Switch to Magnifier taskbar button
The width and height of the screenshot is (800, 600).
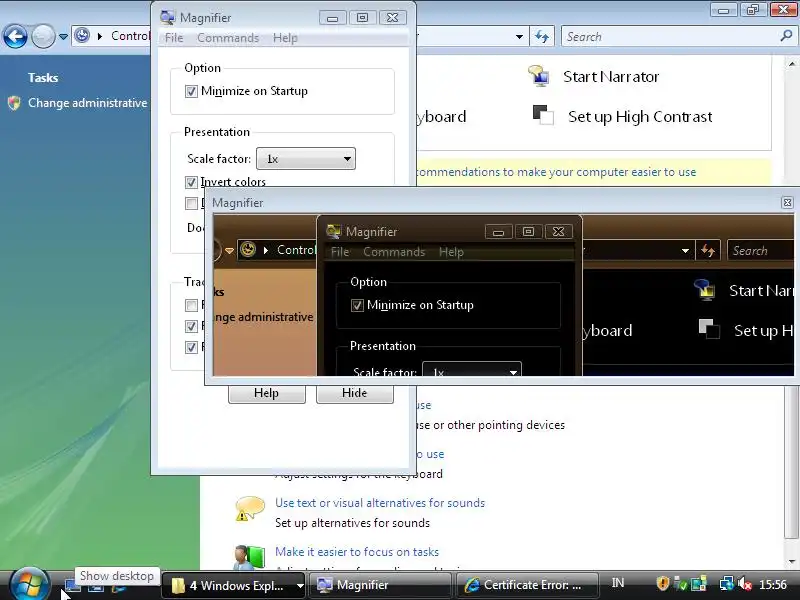coord(380,585)
